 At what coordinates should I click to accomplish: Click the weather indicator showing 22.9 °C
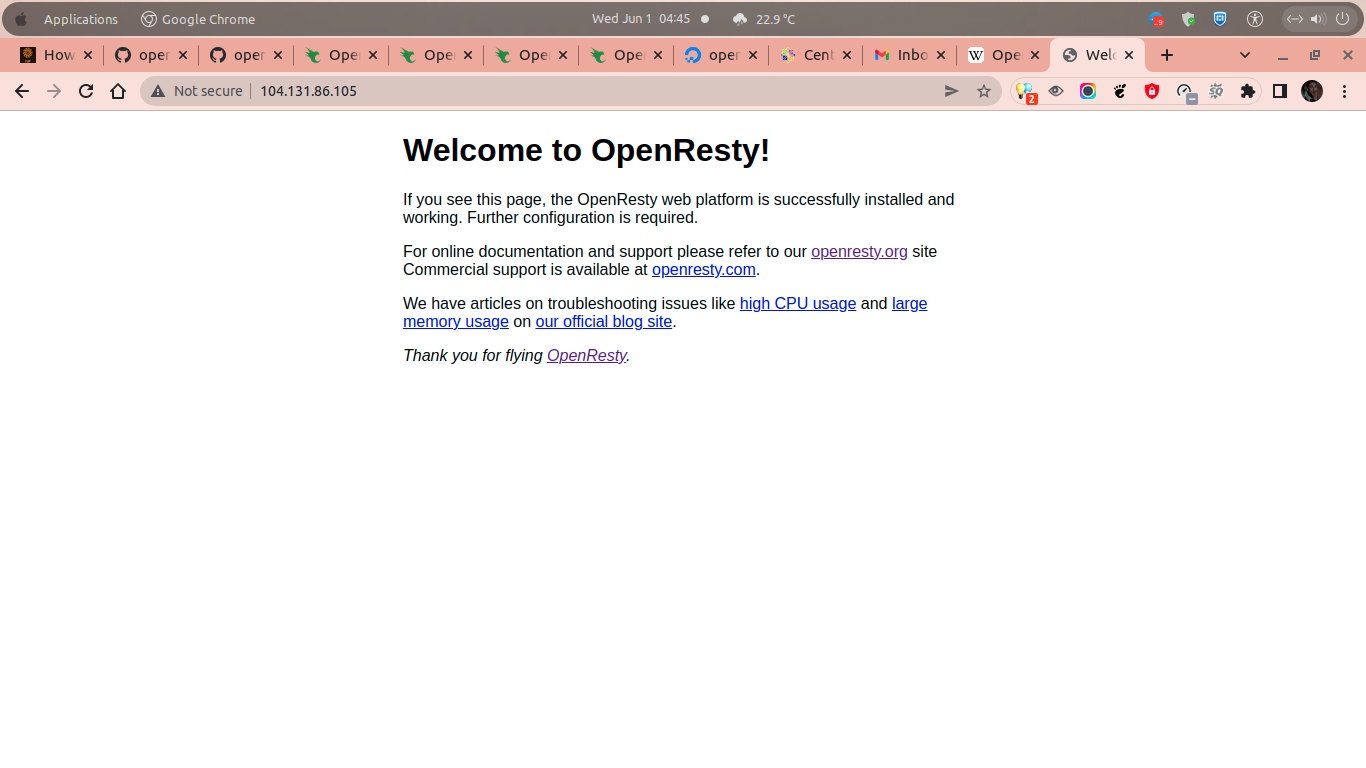click(x=763, y=19)
